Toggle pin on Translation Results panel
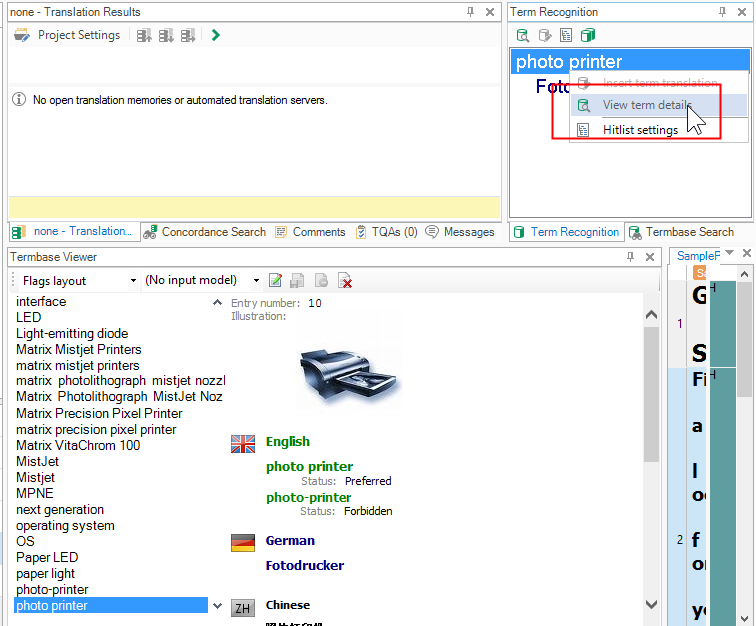 (x=470, y=12)
